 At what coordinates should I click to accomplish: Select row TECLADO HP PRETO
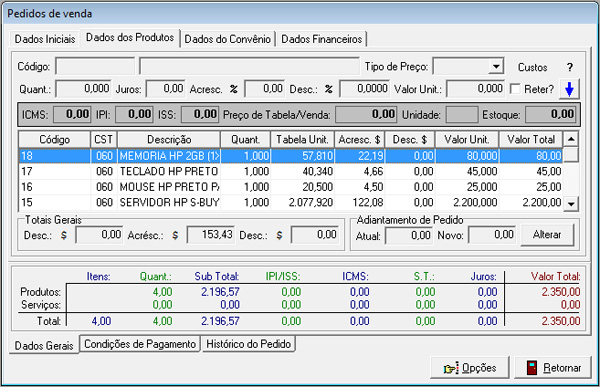tap(291, 171)
